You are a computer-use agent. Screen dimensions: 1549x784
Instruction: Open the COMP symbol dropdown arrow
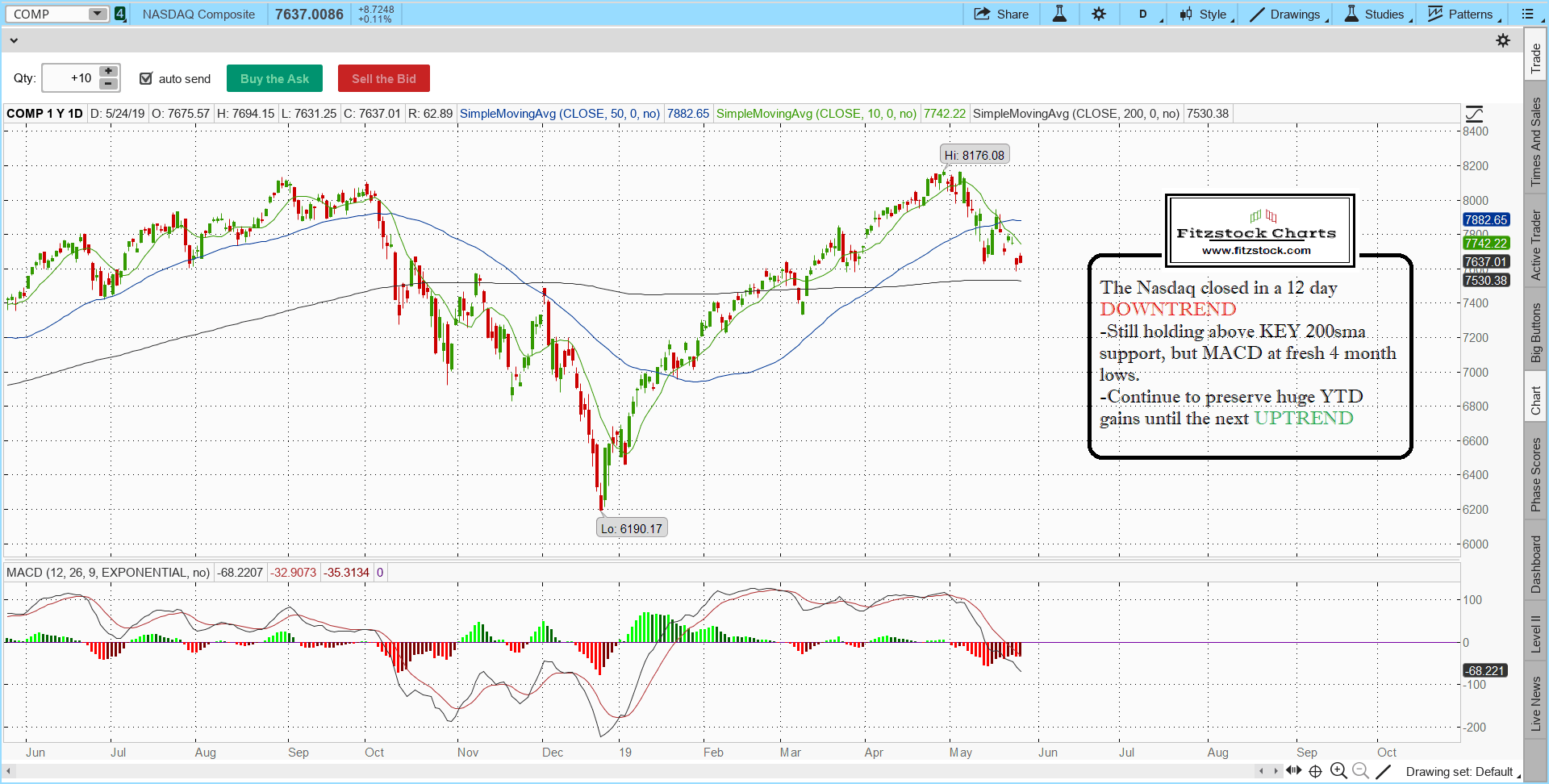(97, 14)
